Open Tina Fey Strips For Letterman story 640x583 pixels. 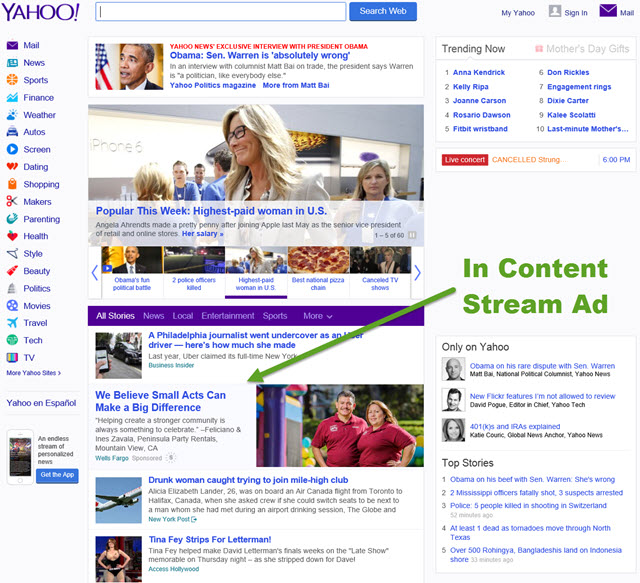coord(210,539)
